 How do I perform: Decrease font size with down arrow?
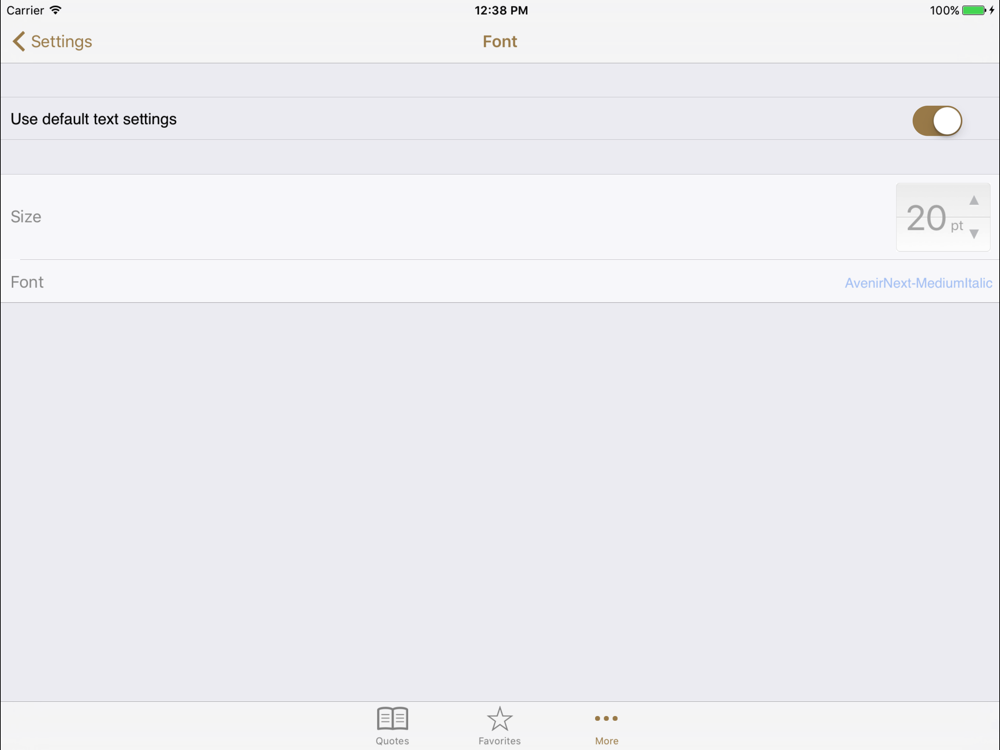pyautogui.click(x=974, y=234)
